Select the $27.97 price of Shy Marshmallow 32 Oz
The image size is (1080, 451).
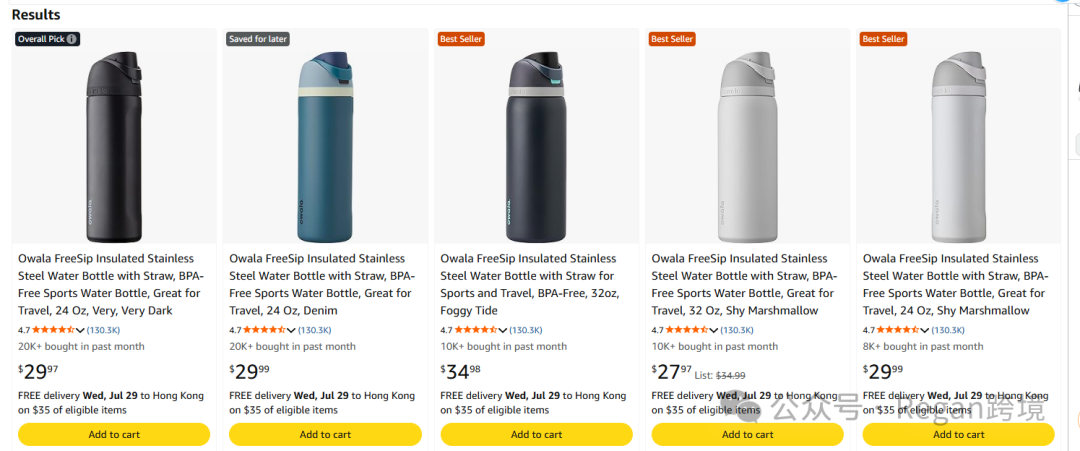(x=672, y=372)
